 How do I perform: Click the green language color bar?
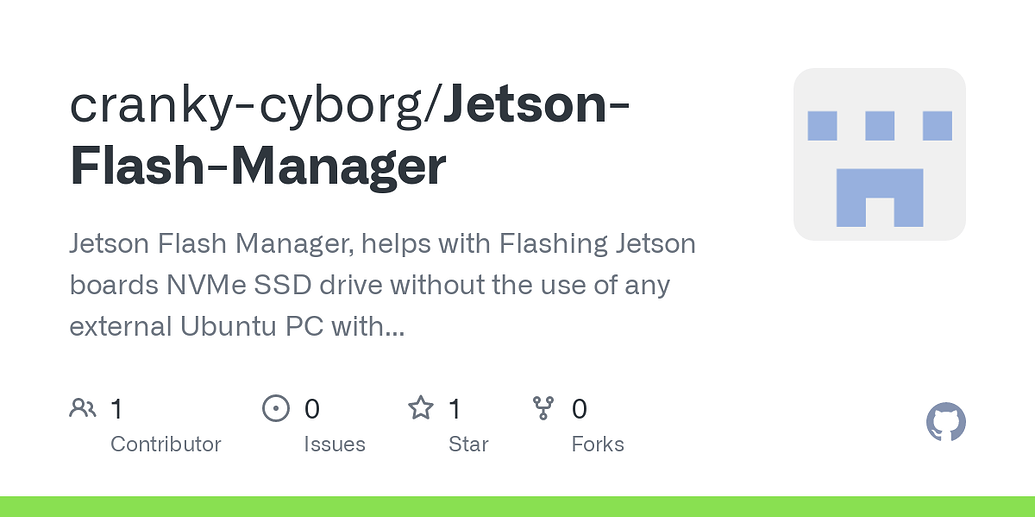[x=518, y=506]
